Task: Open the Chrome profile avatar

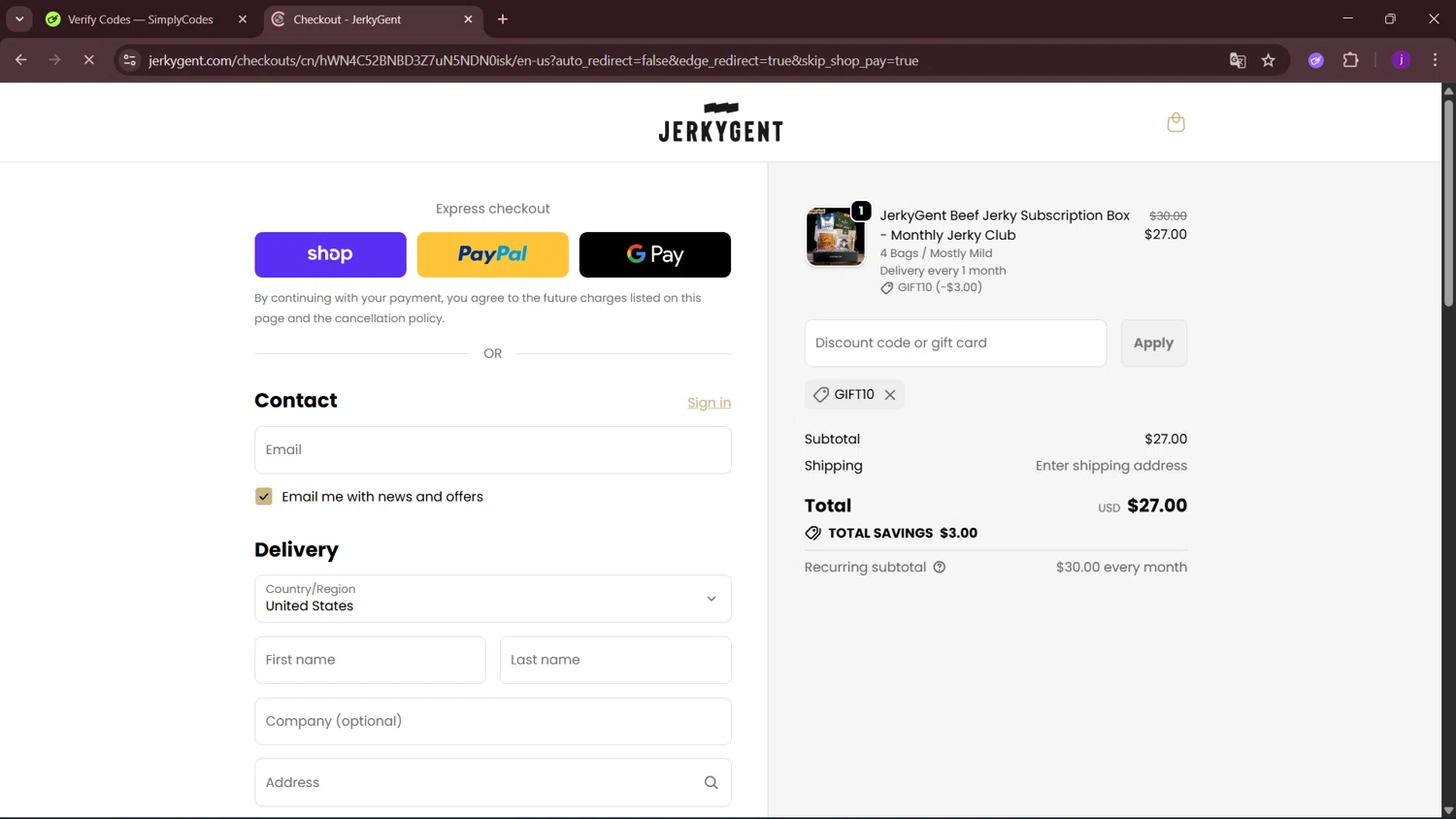Action: pyautogui.click(x=1401, y=60)
